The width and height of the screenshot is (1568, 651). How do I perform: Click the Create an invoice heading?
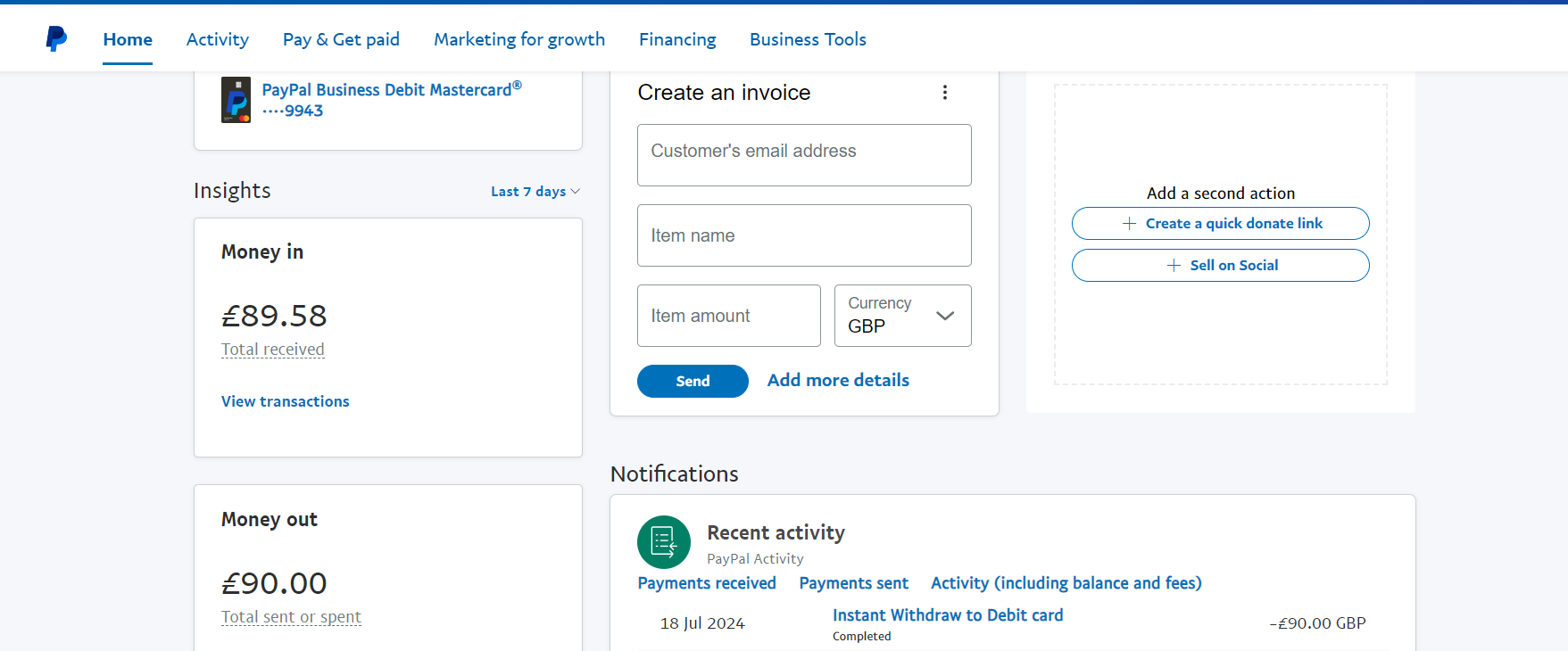pyautogui.click(x=724, y=93)
